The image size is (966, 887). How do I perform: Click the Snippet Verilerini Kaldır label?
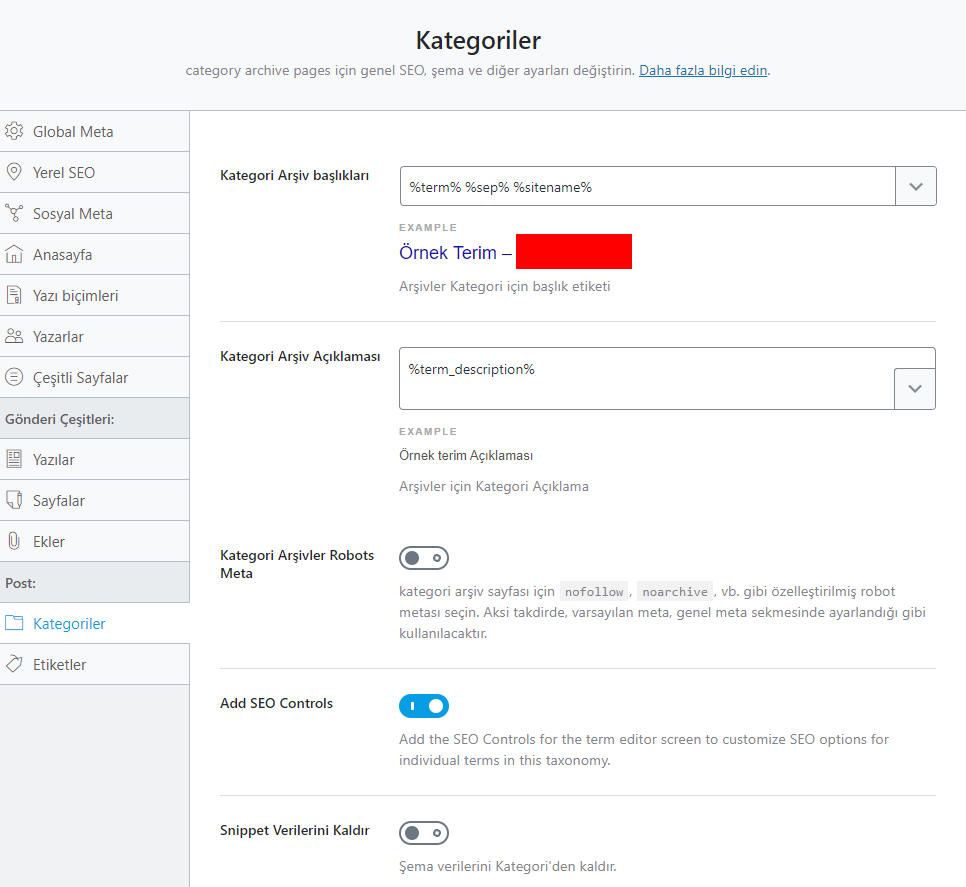tap(294, 830)
